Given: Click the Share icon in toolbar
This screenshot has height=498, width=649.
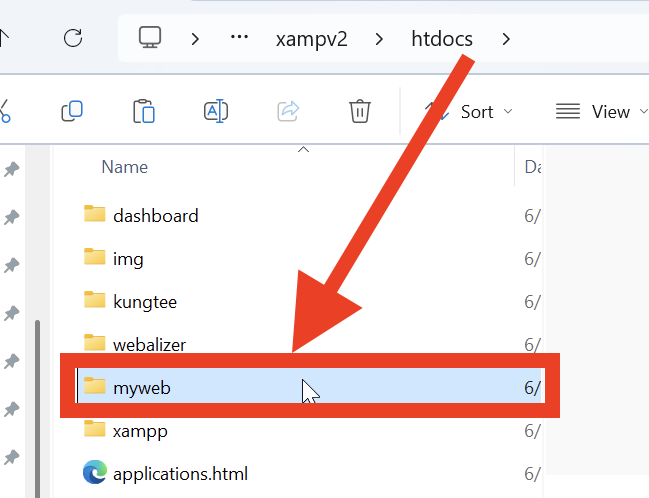Looking at the screenshot, I should (x=288, y=111).
